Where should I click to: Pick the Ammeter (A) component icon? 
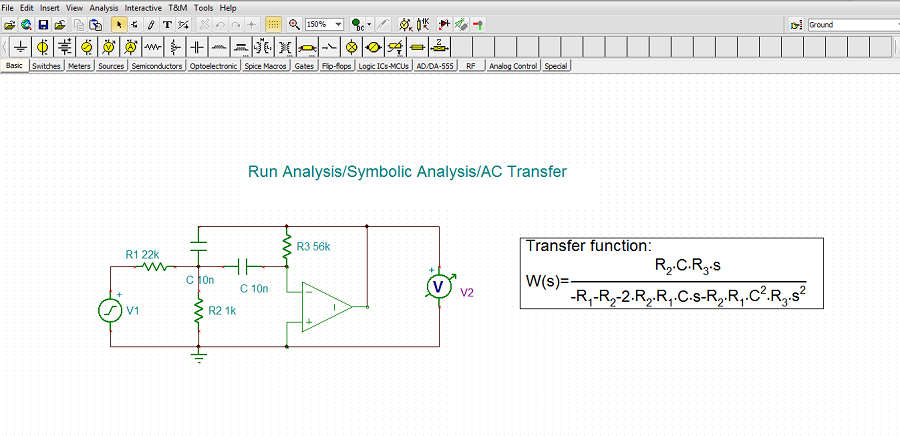pos(130,47)
